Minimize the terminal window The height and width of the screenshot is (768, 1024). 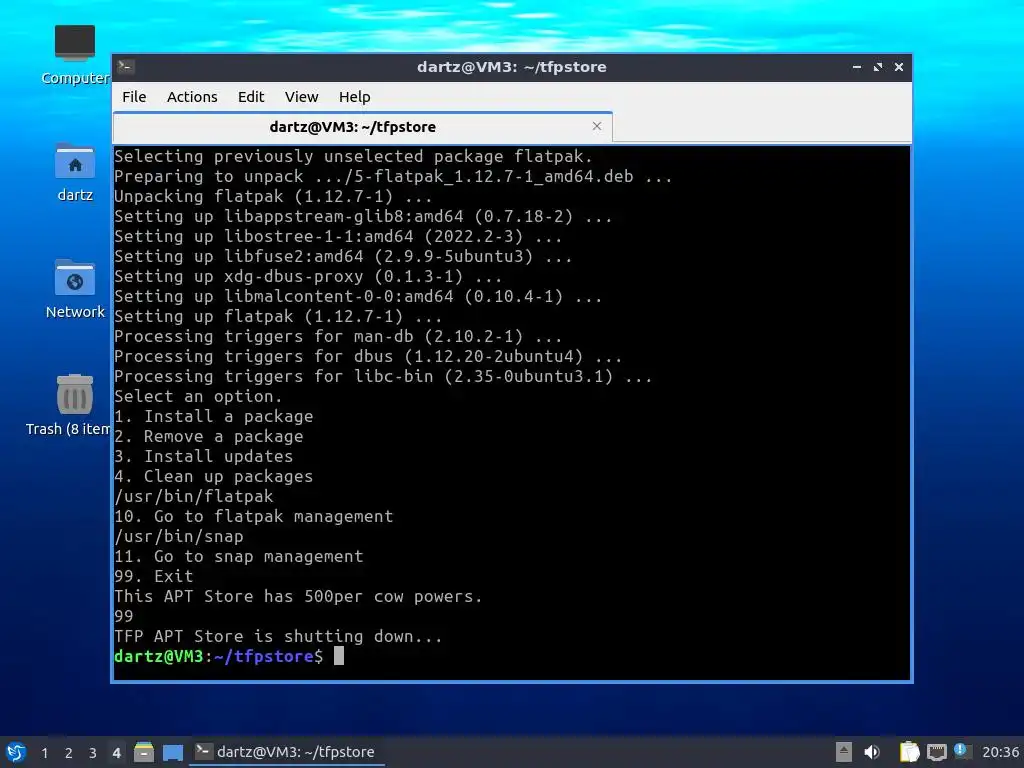coord(856,67)
